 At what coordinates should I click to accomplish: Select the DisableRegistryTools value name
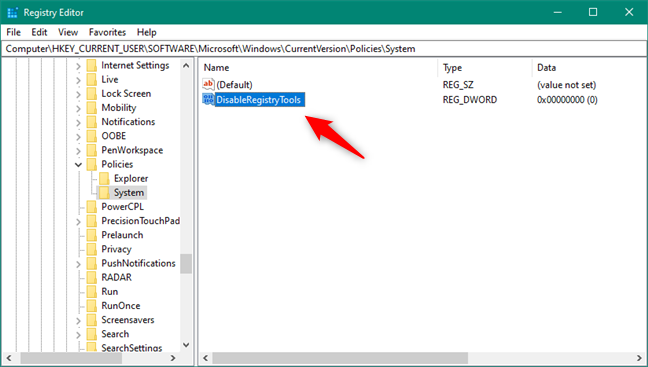(x=259, y=100)
